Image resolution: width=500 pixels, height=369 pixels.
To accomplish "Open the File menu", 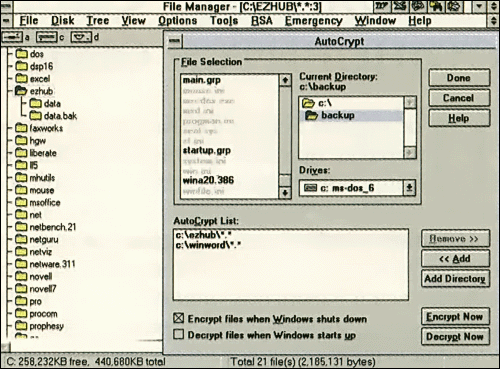I will click(29, 21).
